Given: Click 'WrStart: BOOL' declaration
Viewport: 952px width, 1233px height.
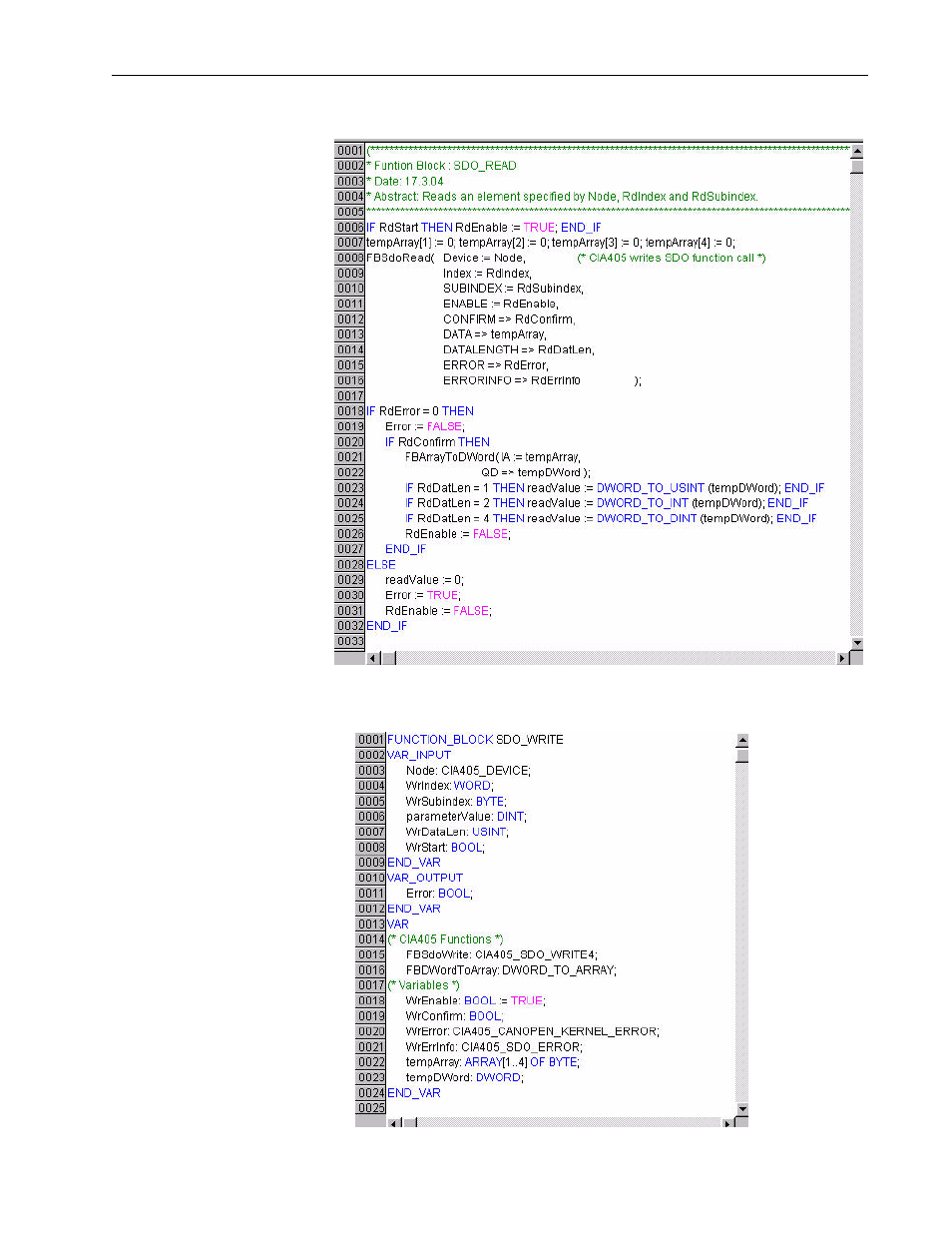Looking at the screenshot, I should tap(445, 848).
